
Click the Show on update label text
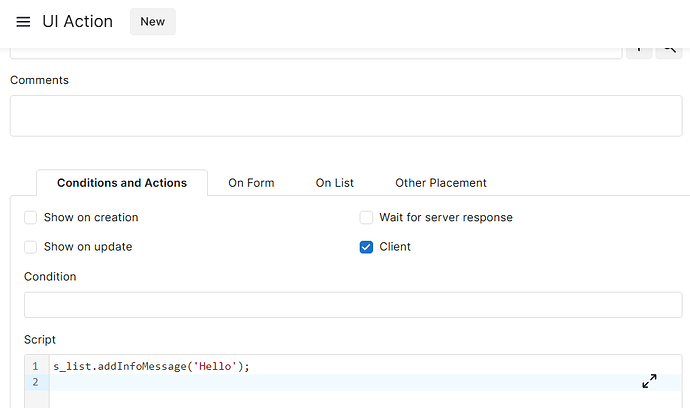pos(88,247)
